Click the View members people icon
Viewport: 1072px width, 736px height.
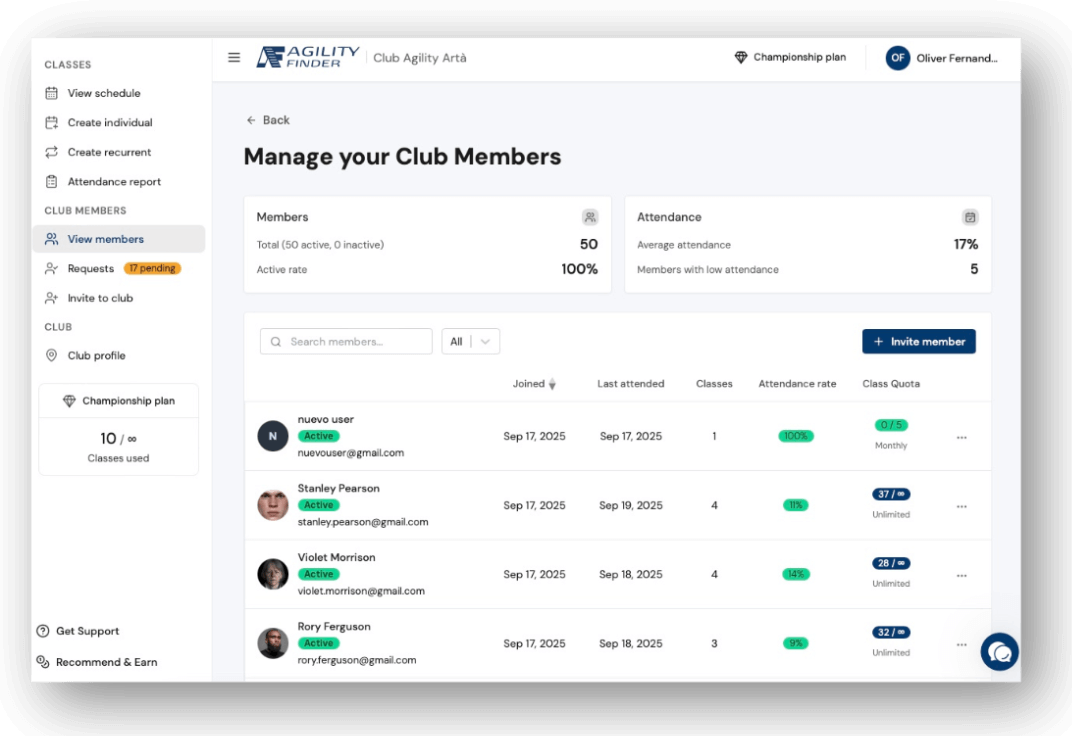[51, 239]
